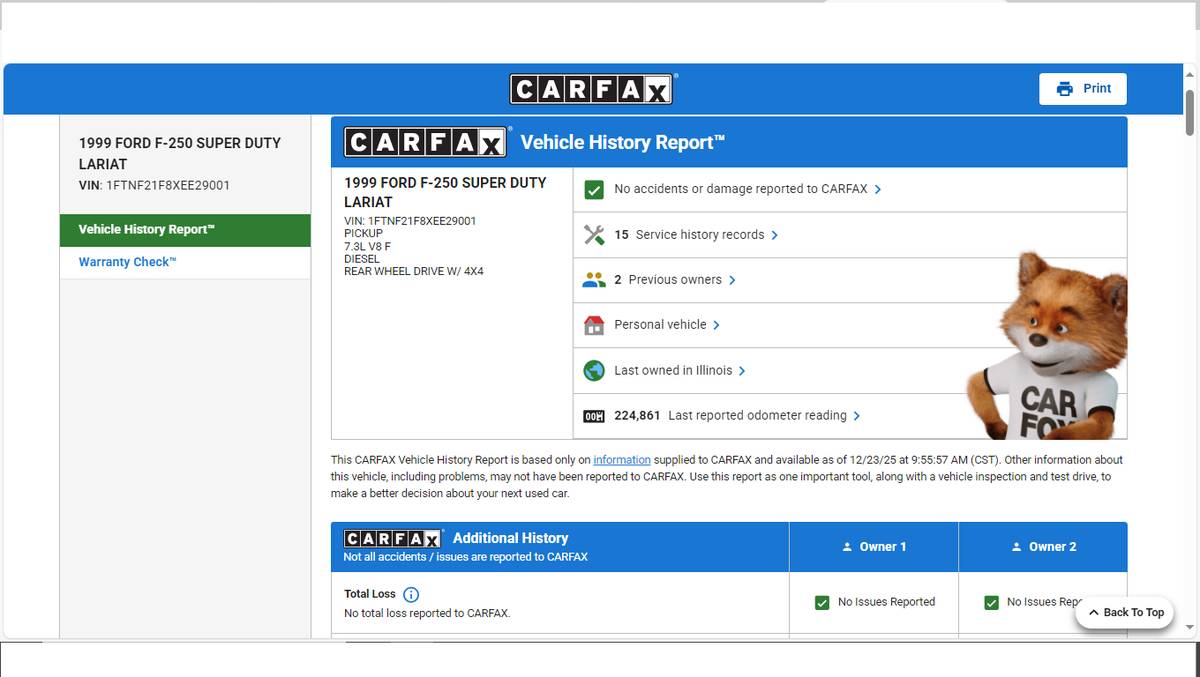Click the globe icon for Illinois

coord(594,370)
